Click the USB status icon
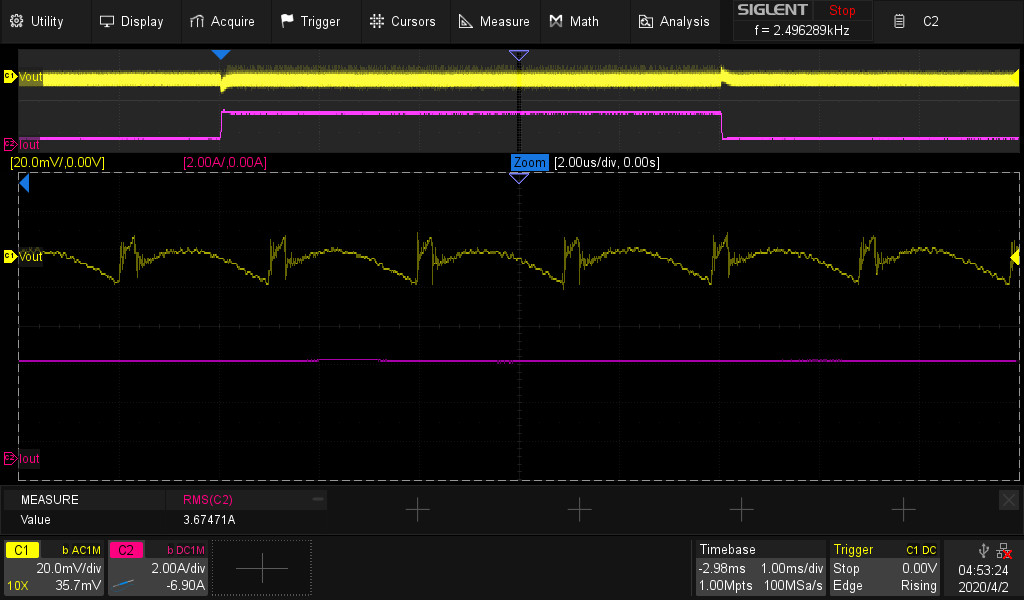The width and height of the screenshot is (1024, 600). [x=985, y=551]
